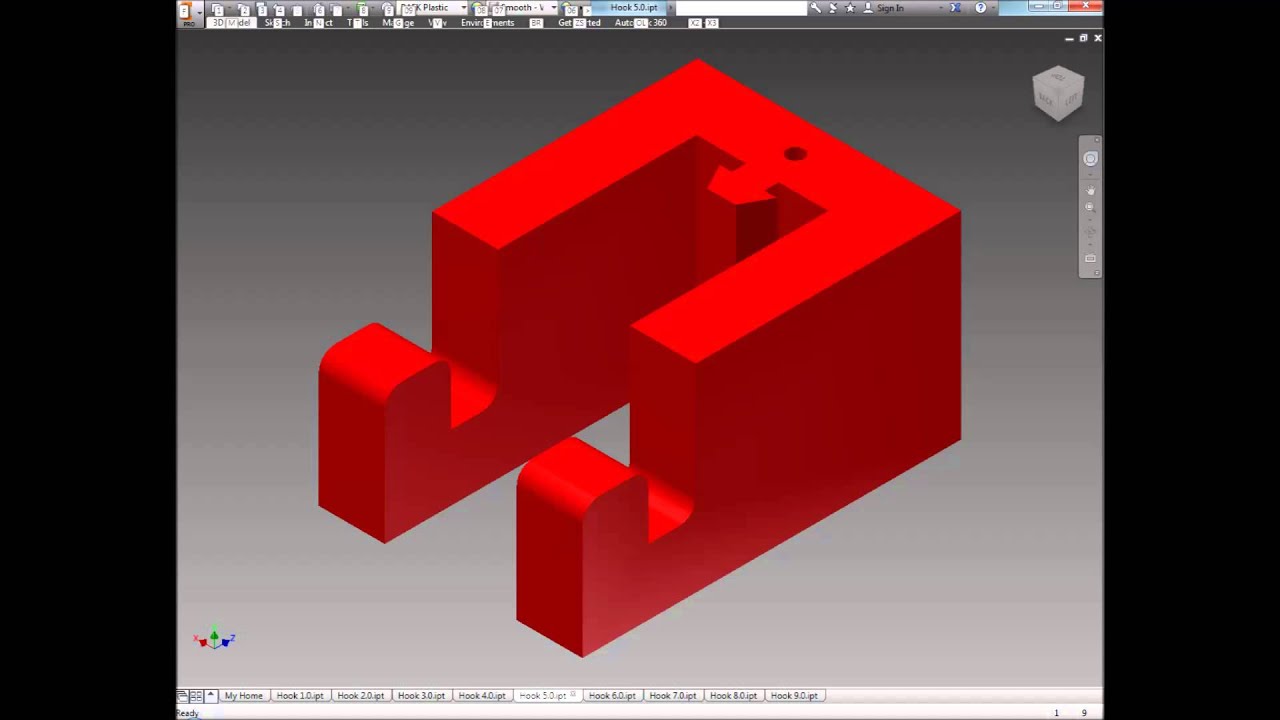Switch to the Hook 6.0.ipt tab

(x=612, y=695)
